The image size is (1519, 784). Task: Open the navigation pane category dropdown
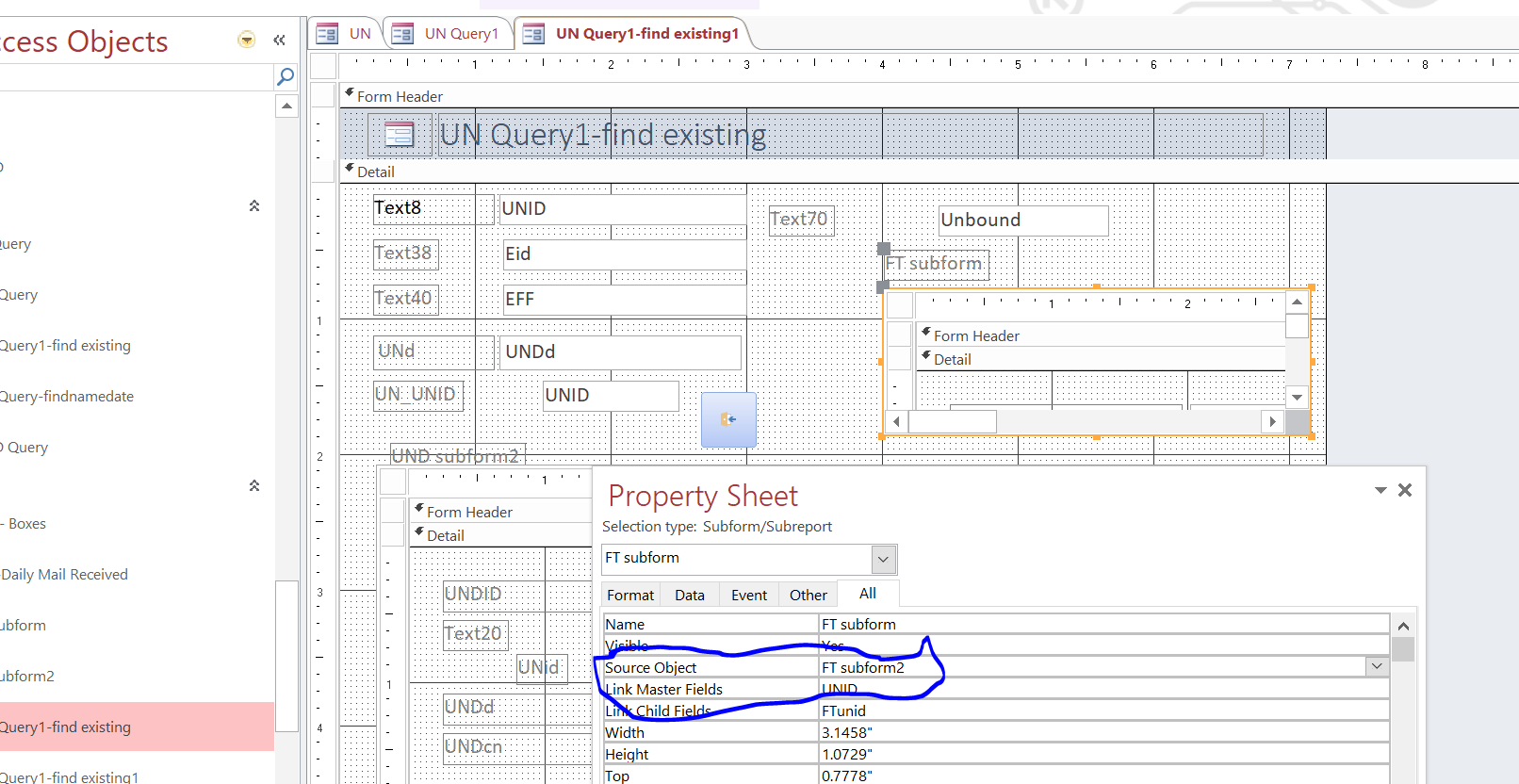pyautogui.click(x=247, y=40)
